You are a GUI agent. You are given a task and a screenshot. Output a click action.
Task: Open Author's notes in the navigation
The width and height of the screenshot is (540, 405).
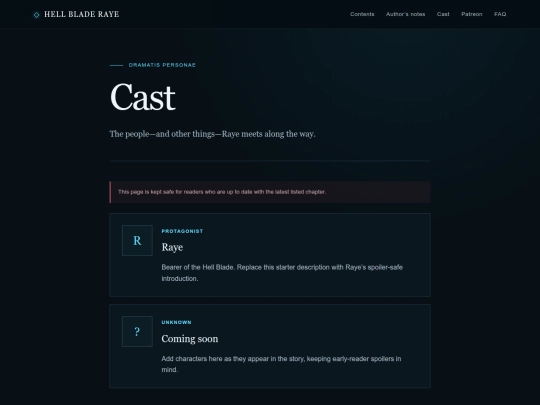405,14
